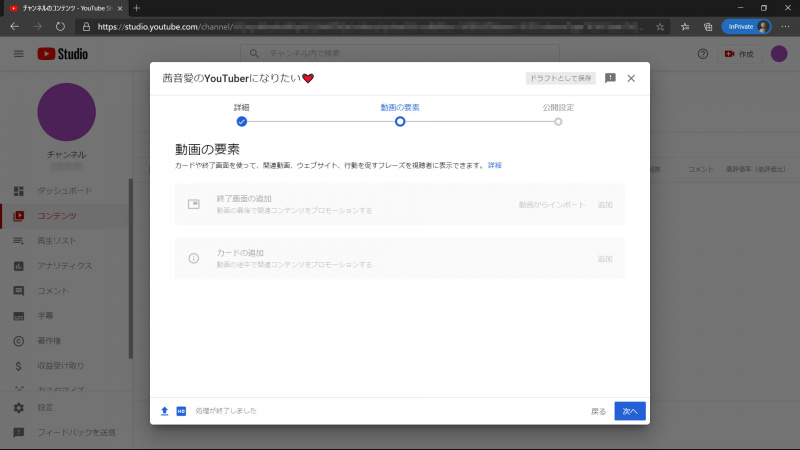This screenshot has height=450, width=800.
Task: Click the content video icon
Action: pos(18,216)
